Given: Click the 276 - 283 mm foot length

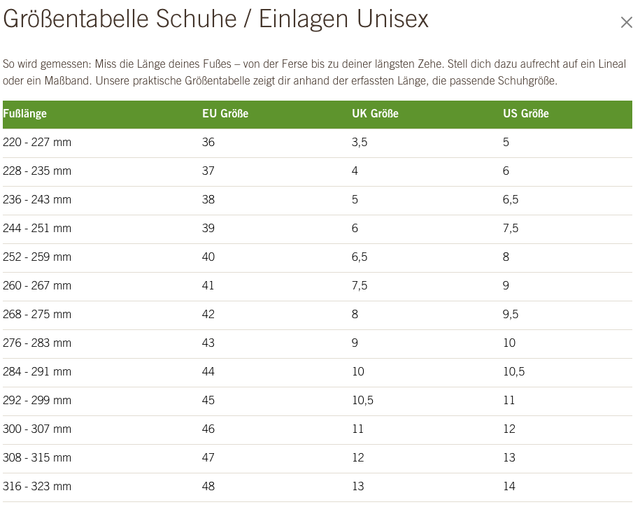Looking at the screenshot, I should tap(37, 343).
